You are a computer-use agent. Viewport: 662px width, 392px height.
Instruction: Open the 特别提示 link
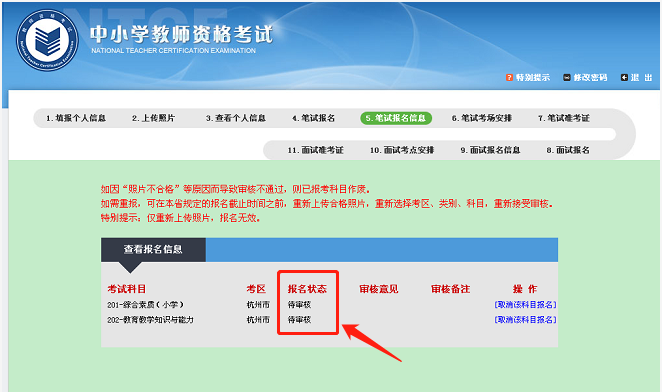click(533, 77)
